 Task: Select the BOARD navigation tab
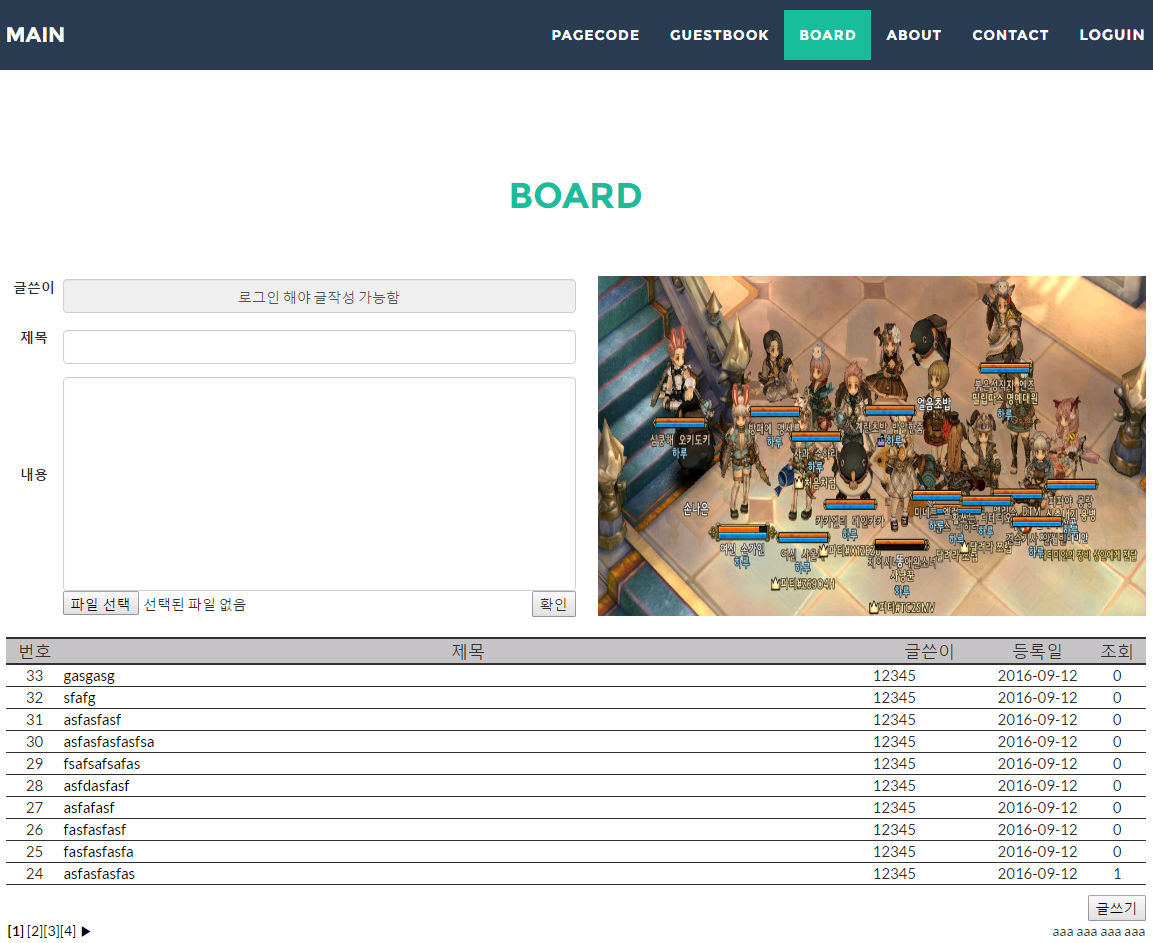(827, 35)
